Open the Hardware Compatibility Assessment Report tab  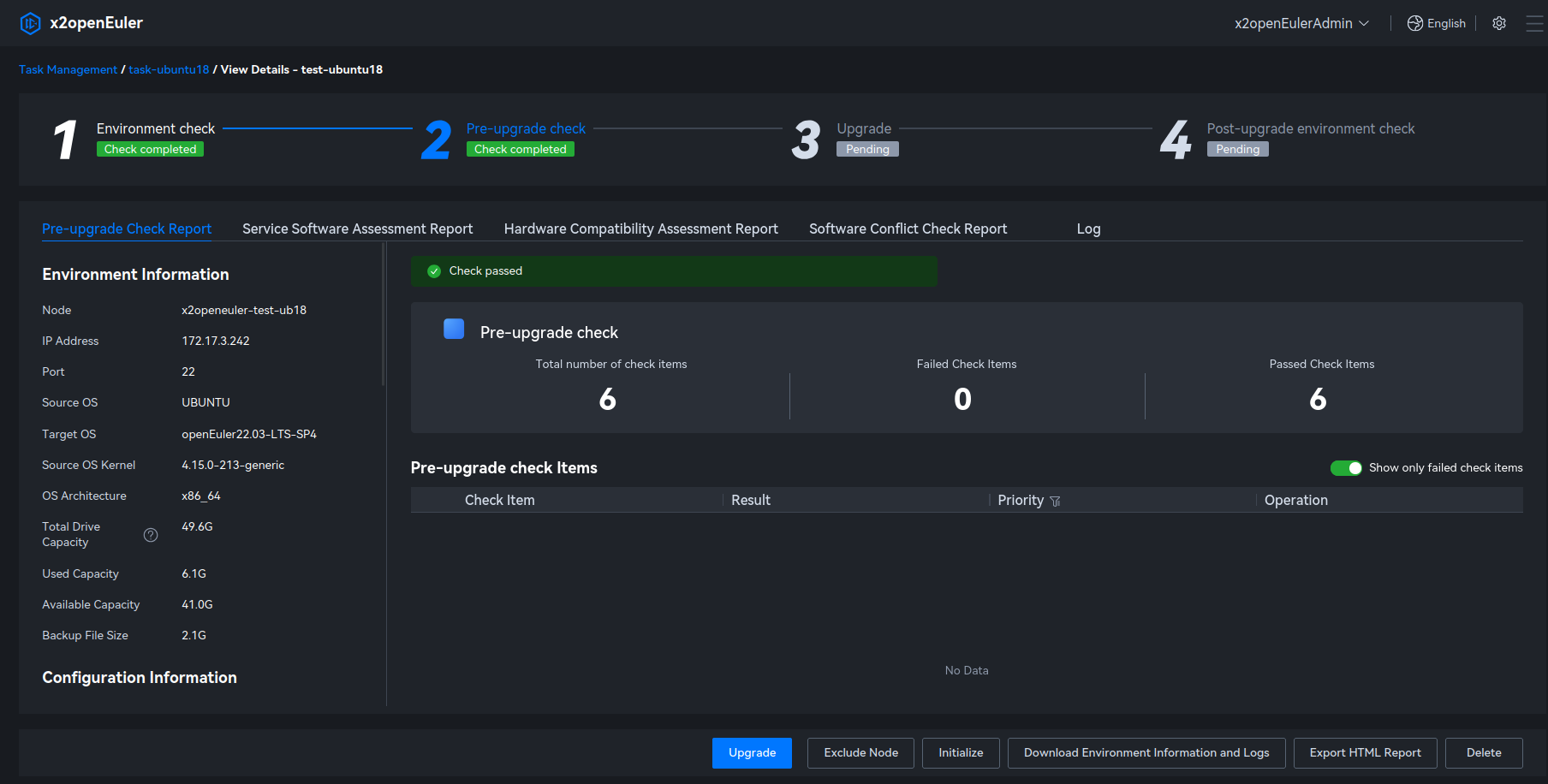pyautogui.click(x=640, y=229)
